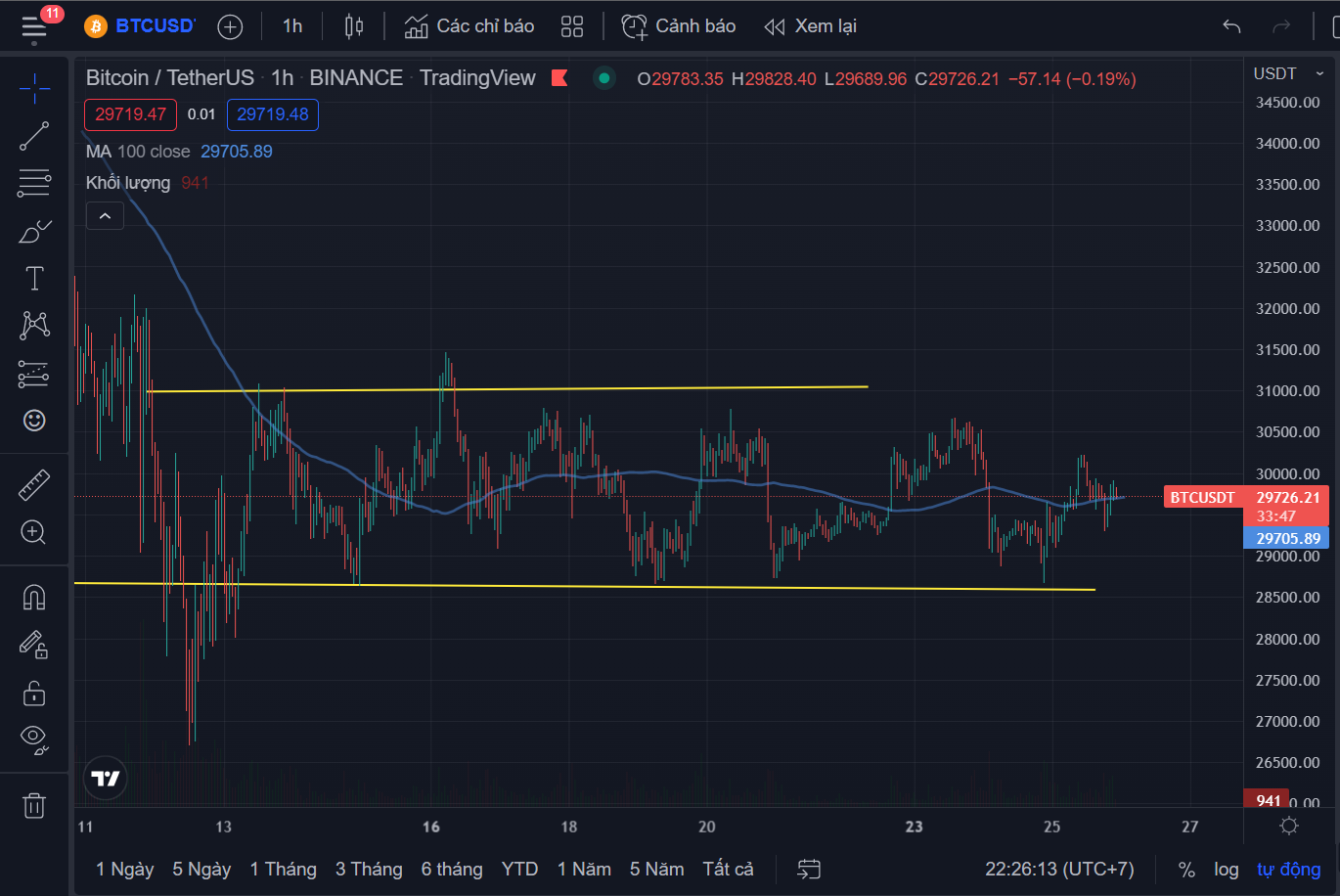Select the crosshair cursor tool
Viewport: 1340px width, 896px height.
point(34,88)
